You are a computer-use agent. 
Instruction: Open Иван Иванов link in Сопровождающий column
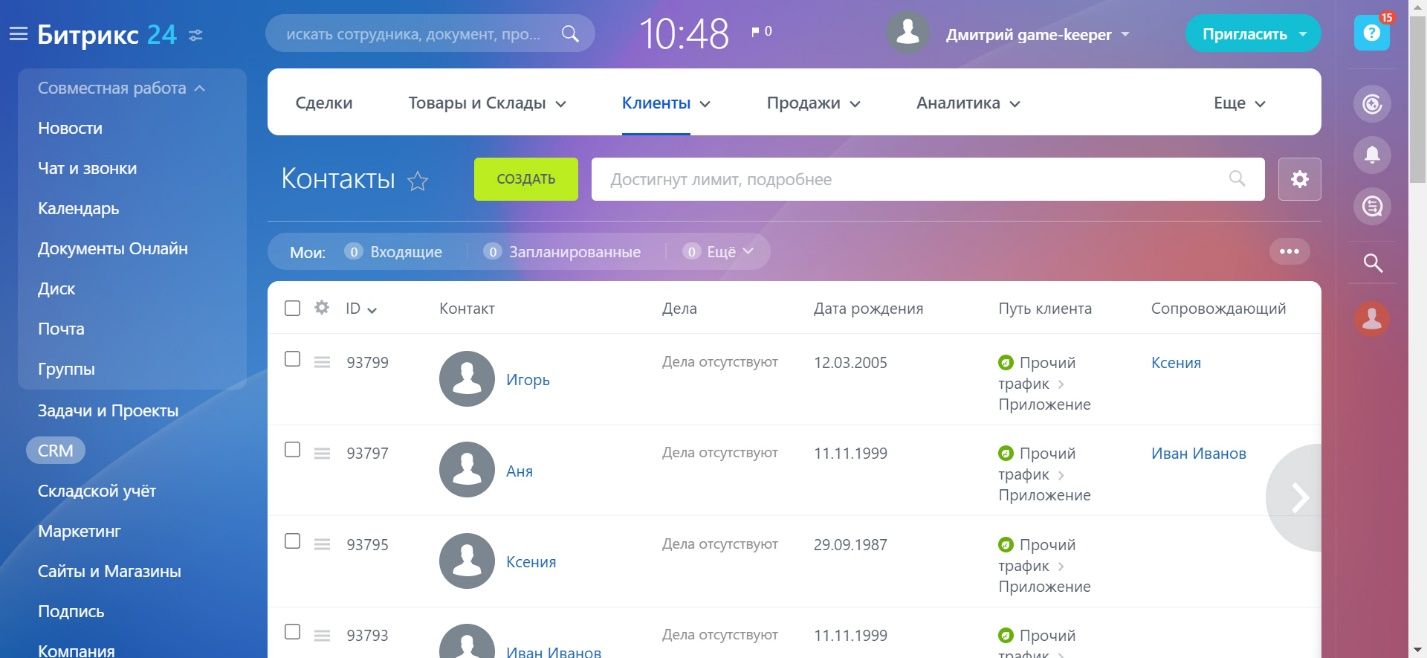point(1199,453)
